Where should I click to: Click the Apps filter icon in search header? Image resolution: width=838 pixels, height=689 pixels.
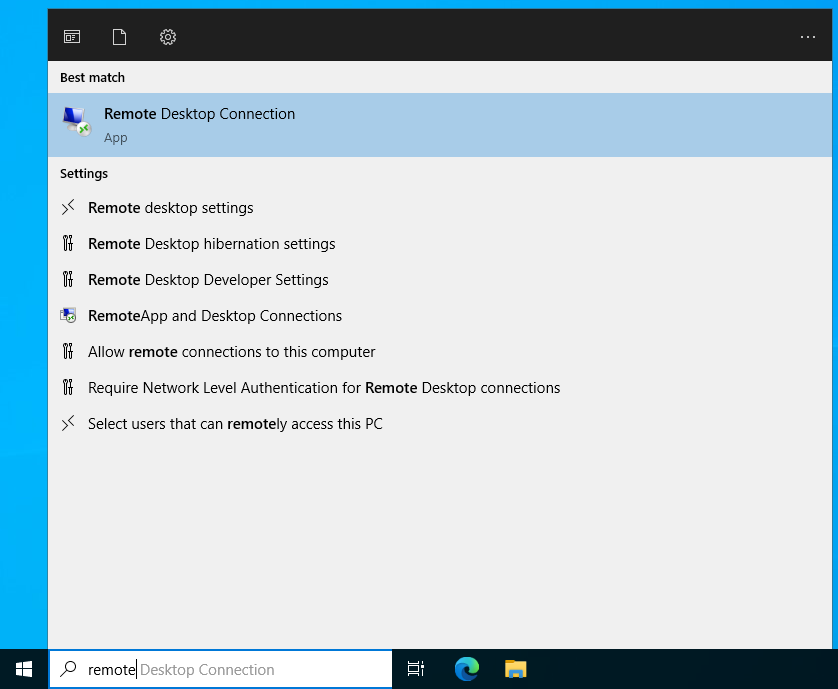click(x=72, y=37)
